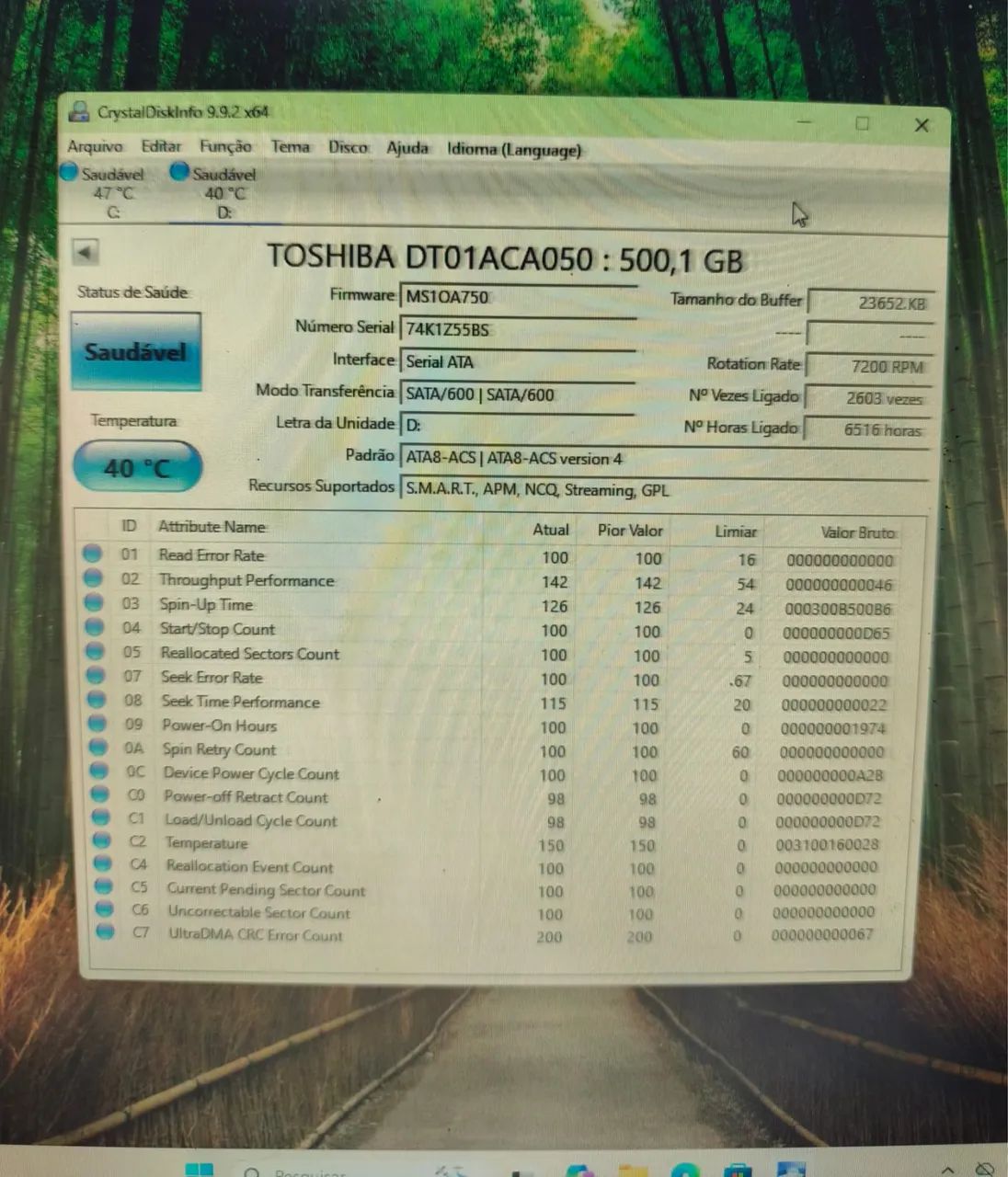
Task: Click status dot of Throughput Performance
Action: (93, 578)
